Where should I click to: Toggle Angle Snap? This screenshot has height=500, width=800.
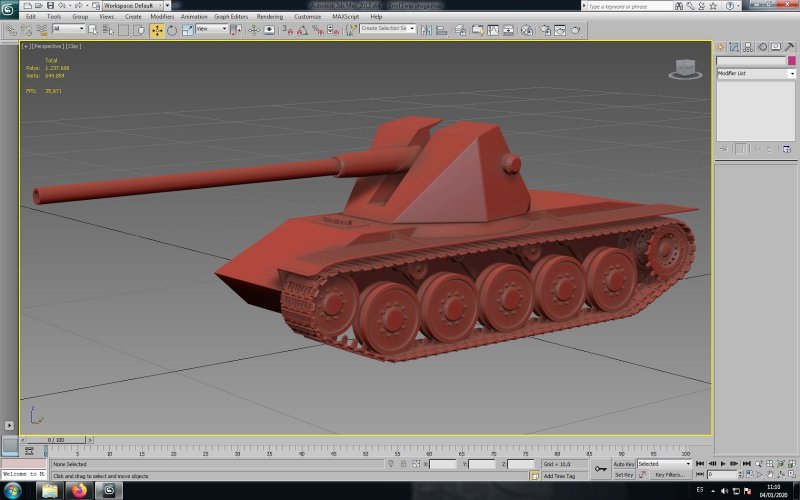303,30
